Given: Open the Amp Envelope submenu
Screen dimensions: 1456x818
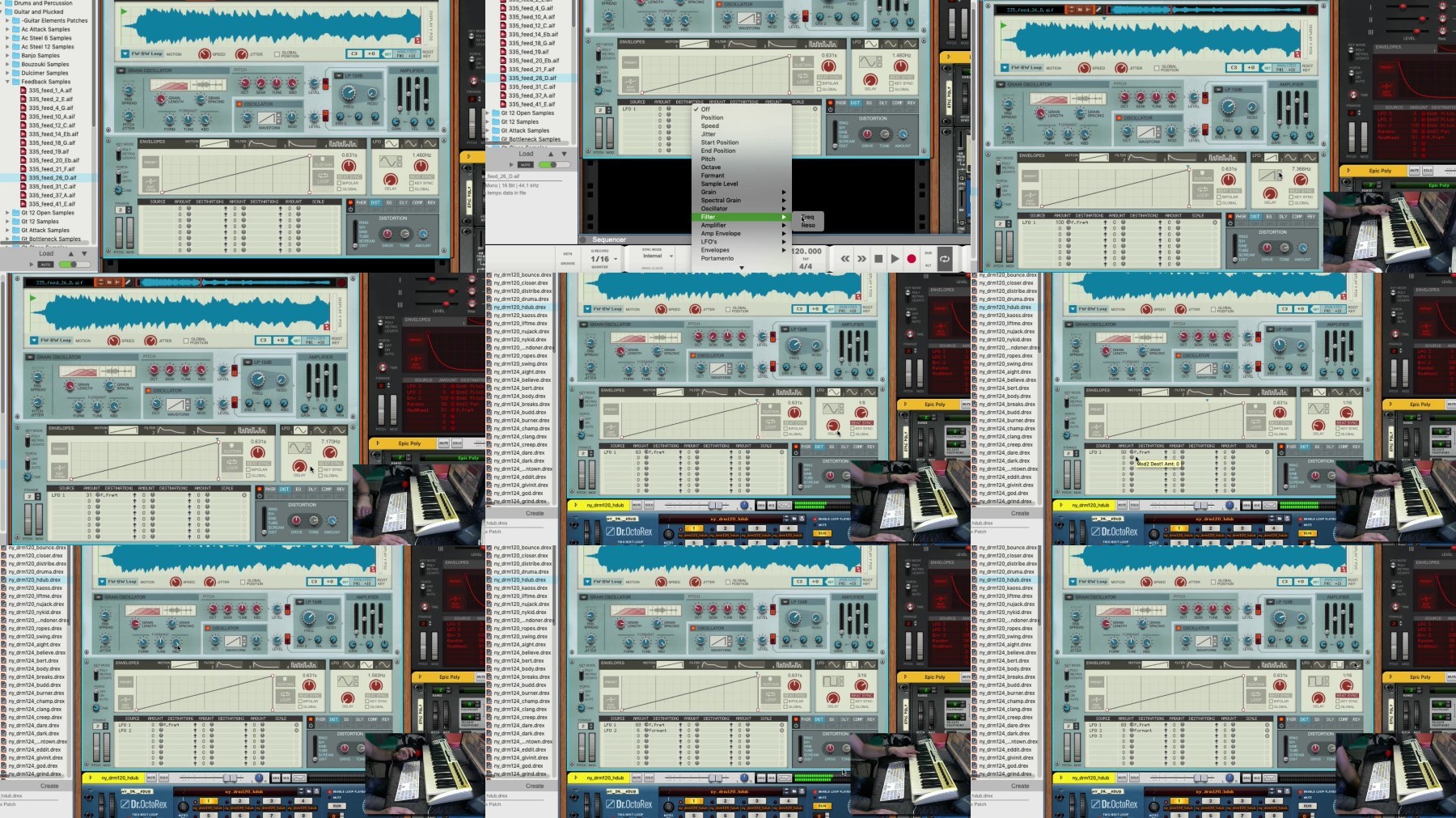Looking at the screenshot, I should [741, 233].
